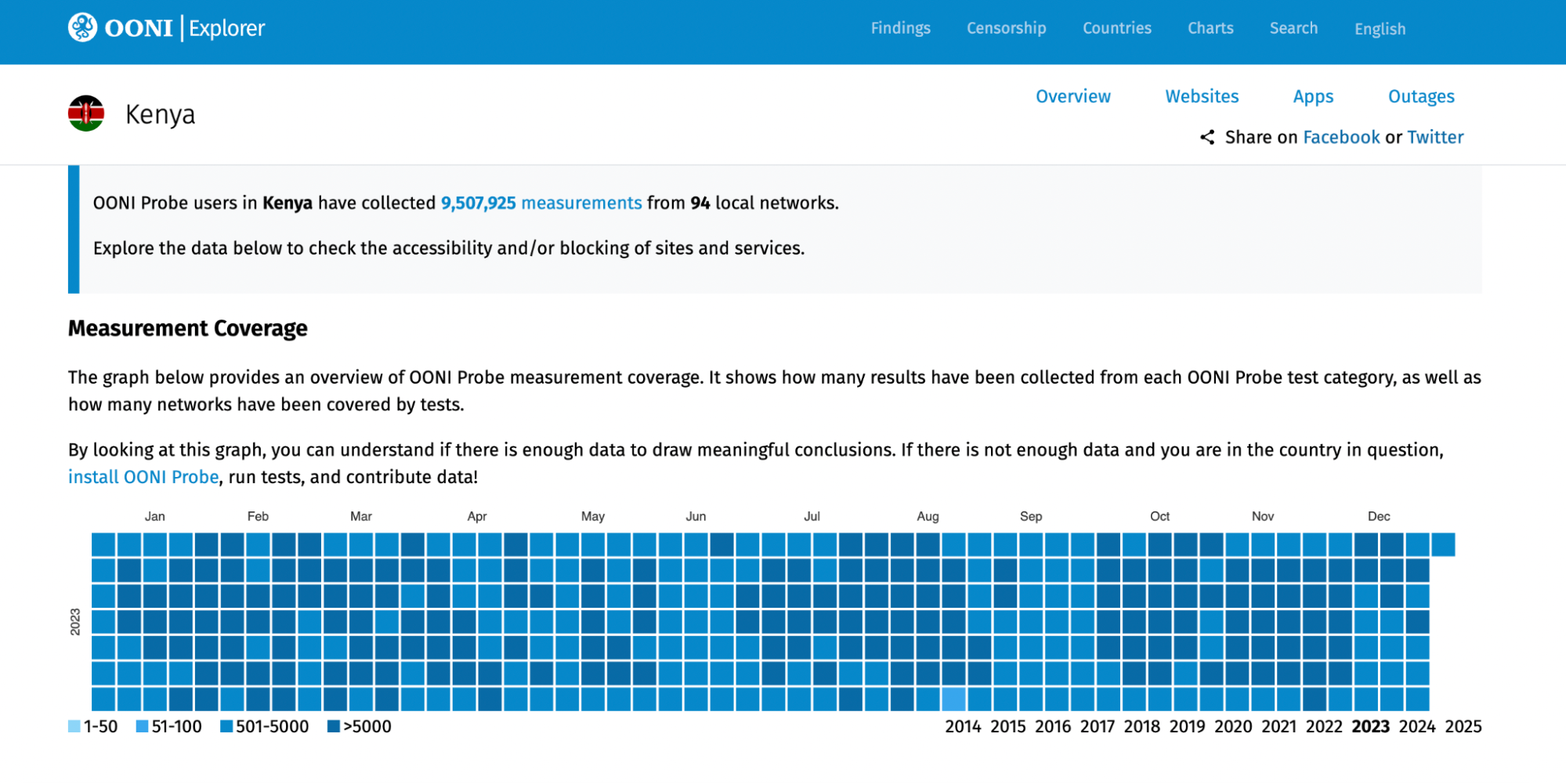Image resolution: width=1566 pixels, height=784 pixels.
Task: Follow the install OONI Probe link
Action: [x=143, y=477]
